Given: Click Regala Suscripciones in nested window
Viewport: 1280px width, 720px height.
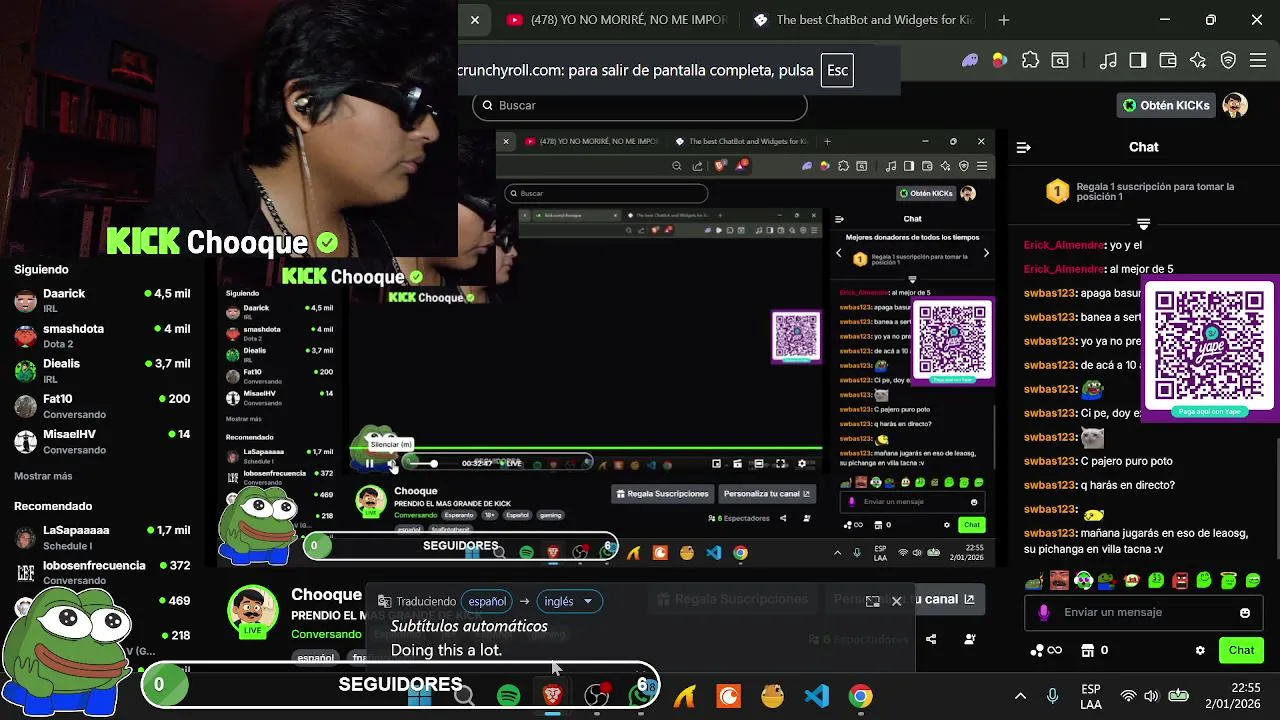Looking at the screenshot, I should [662, 493].
